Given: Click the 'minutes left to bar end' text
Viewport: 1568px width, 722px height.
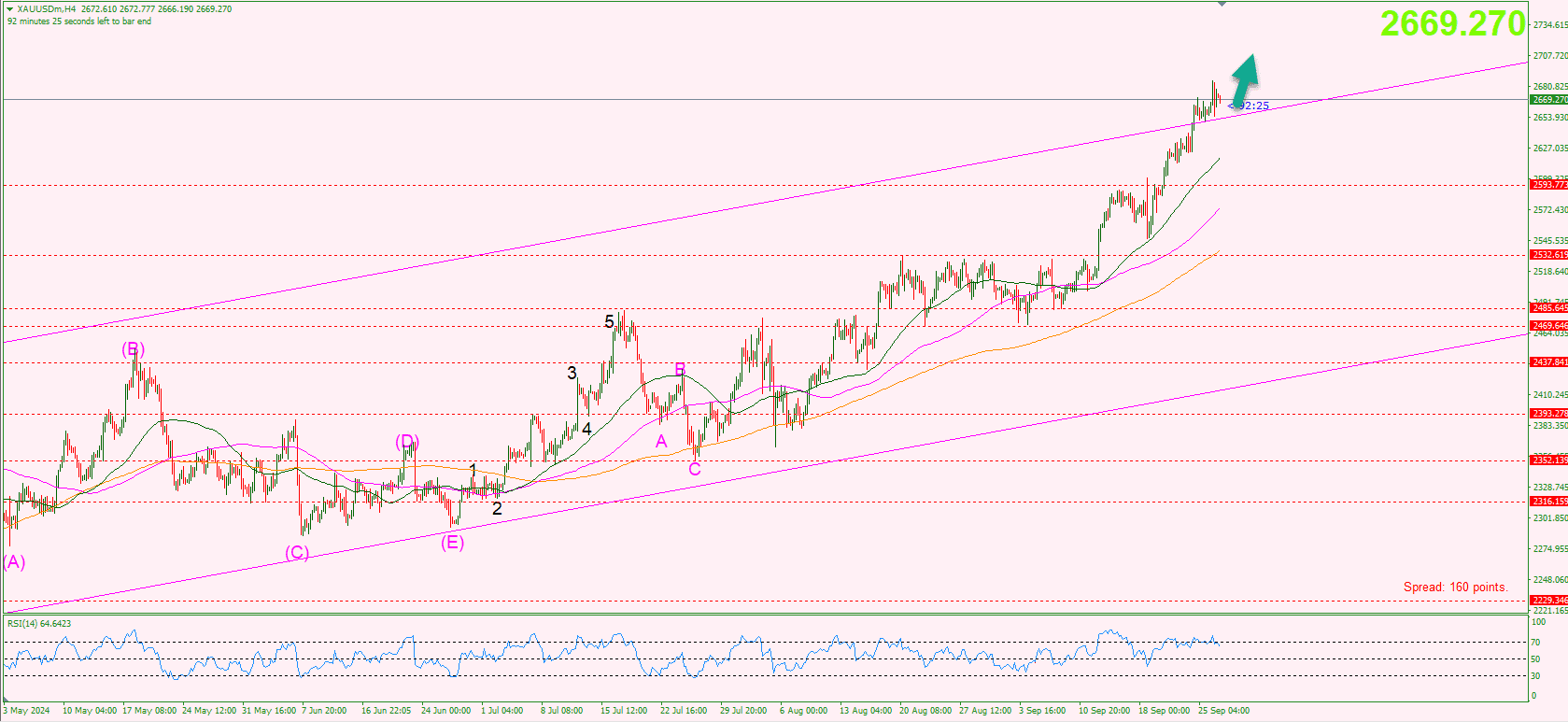Looking at the screenshot, I should pos(79,21).
